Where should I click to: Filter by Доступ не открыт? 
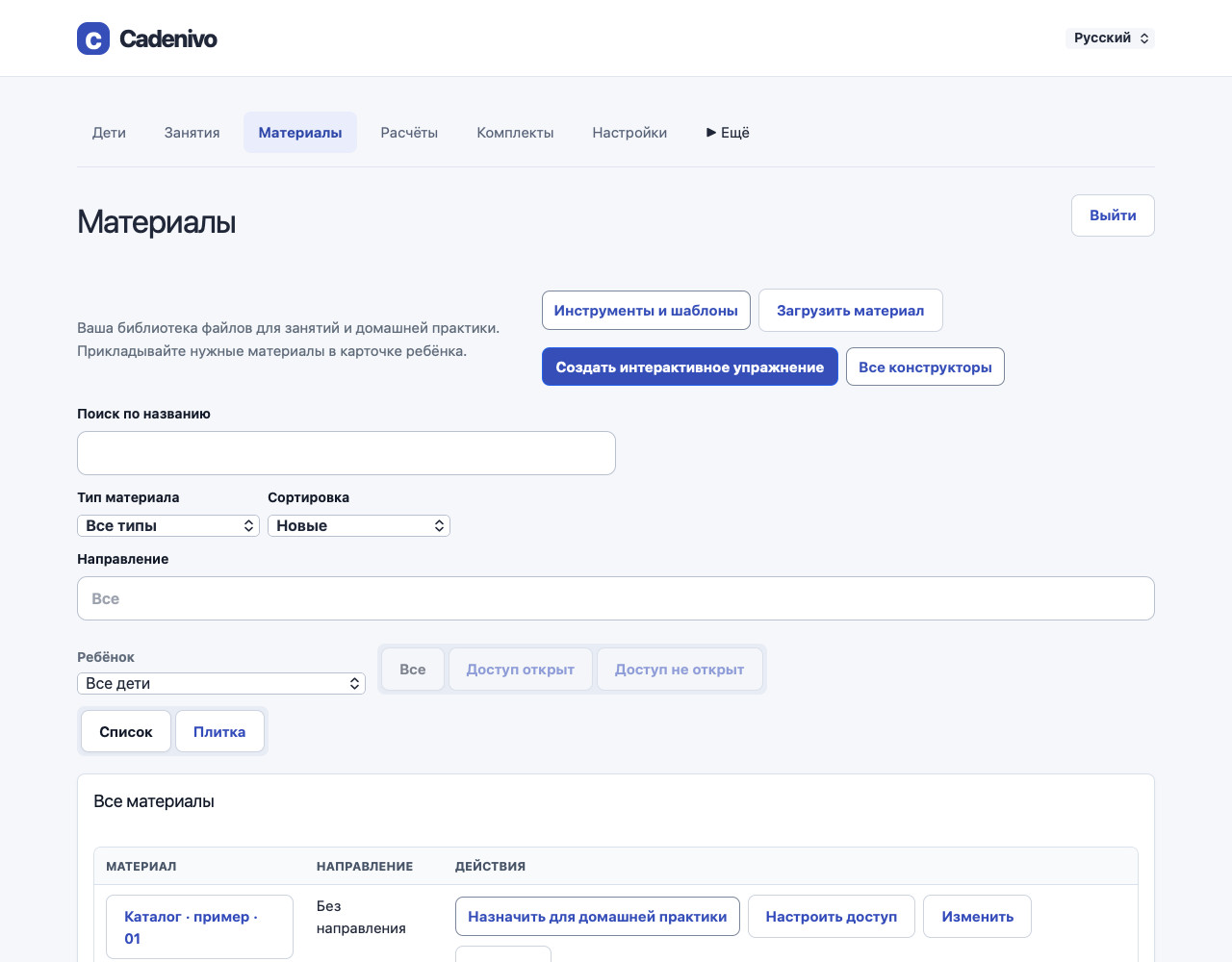680,670
